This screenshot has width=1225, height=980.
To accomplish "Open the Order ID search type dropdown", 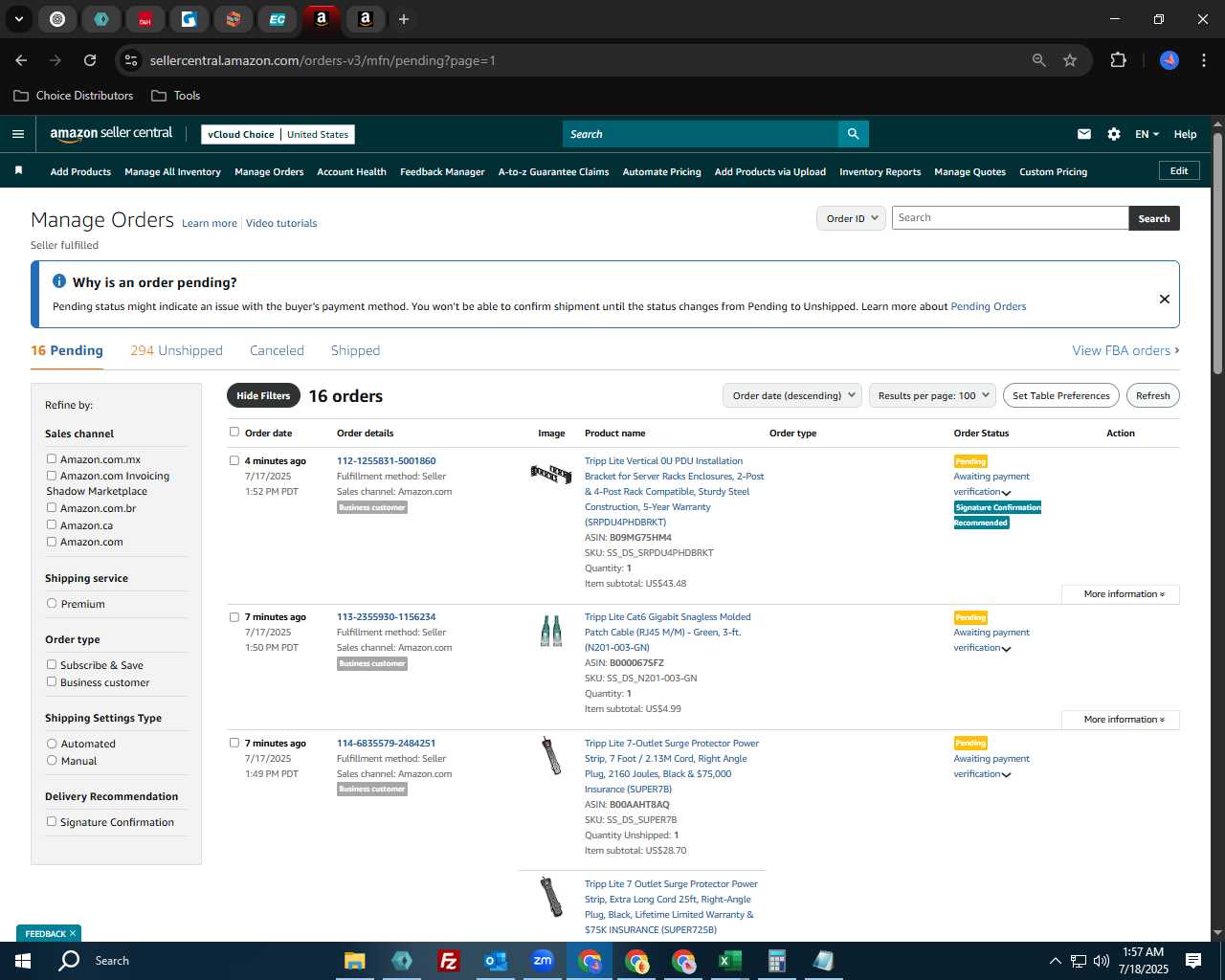I will (850, 218).
